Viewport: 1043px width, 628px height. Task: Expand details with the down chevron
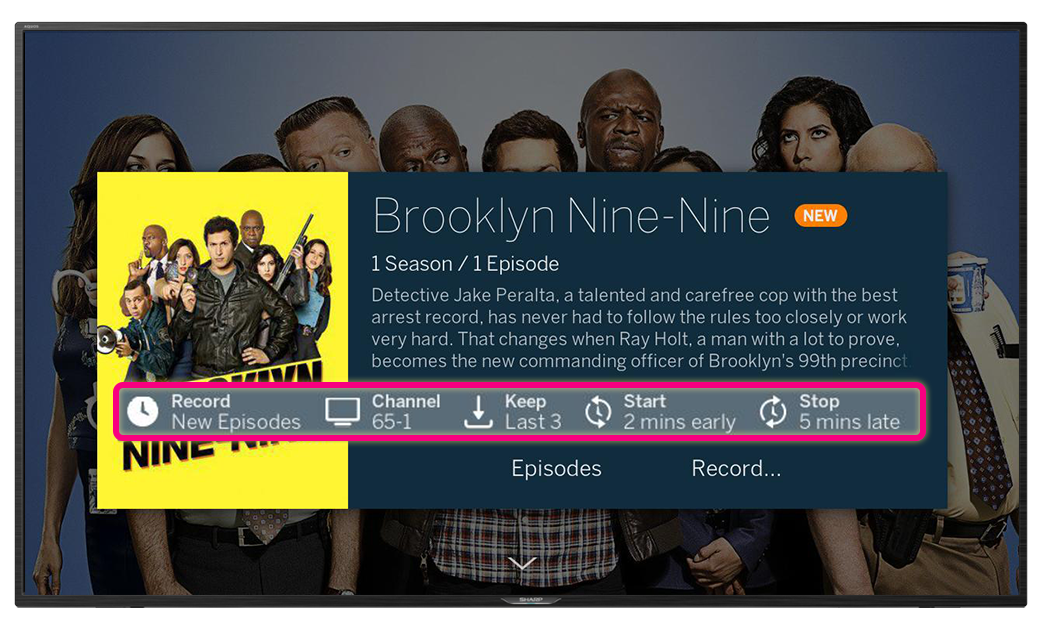click(522, 564)
